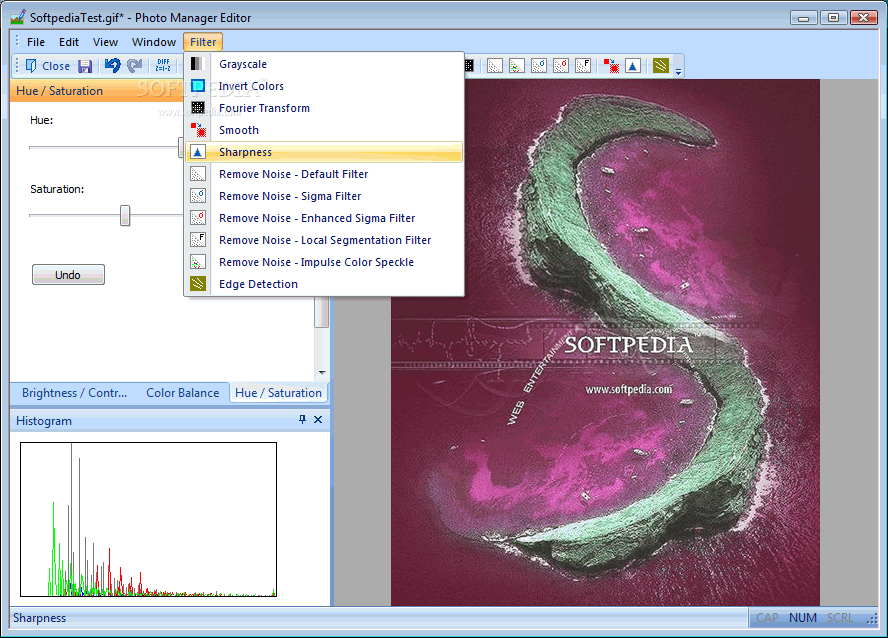The image size is (888, 638).
Task: Click the 'Saturation:' label
Action: point(57,189)
